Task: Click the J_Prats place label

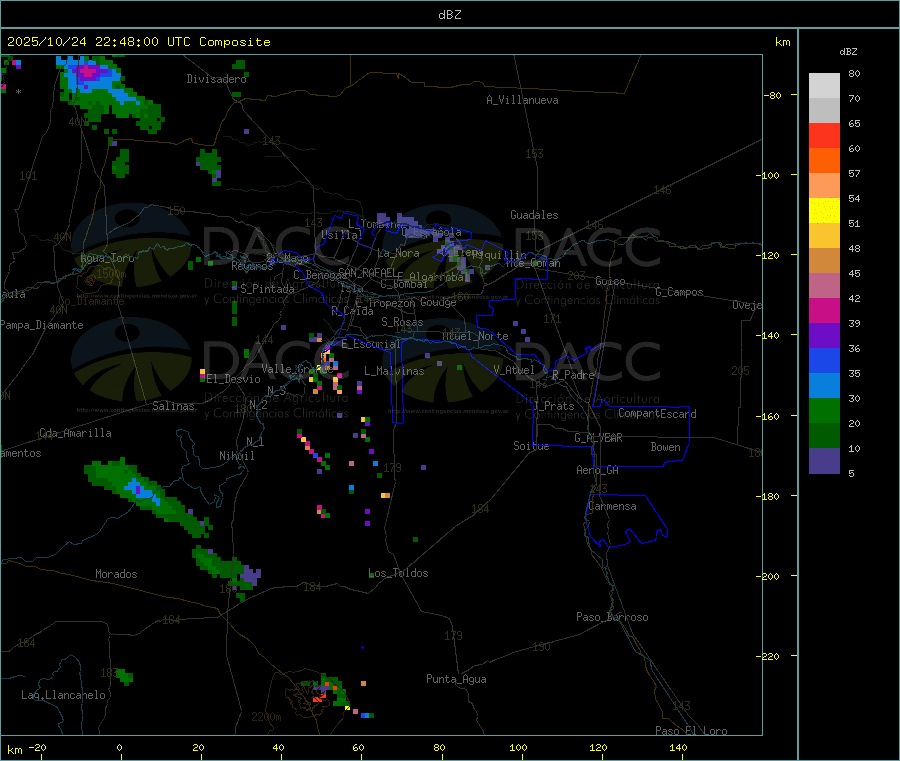Action: [x=554, y=406]
